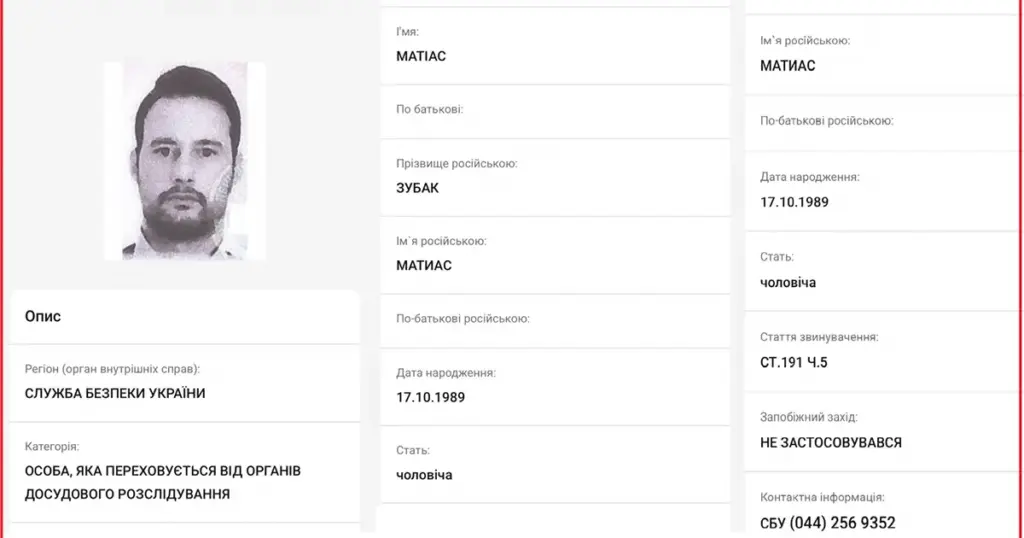Screen dimensions: 1024x538
Task: Click the wanted person's photo thumbnail
Action: pos(185,161)
